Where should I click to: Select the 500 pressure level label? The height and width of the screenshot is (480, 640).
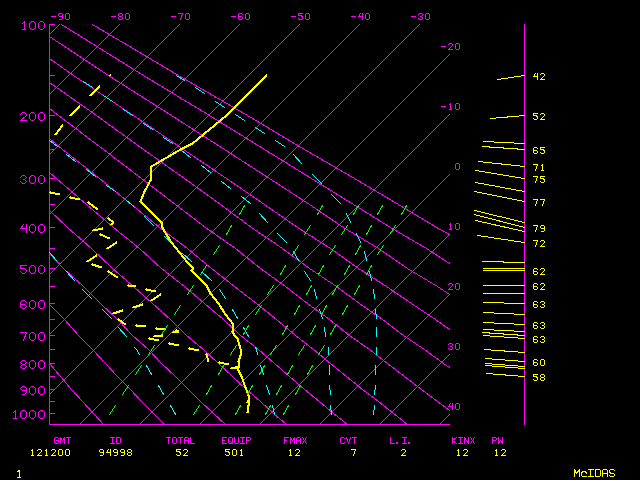click(32, 269)
